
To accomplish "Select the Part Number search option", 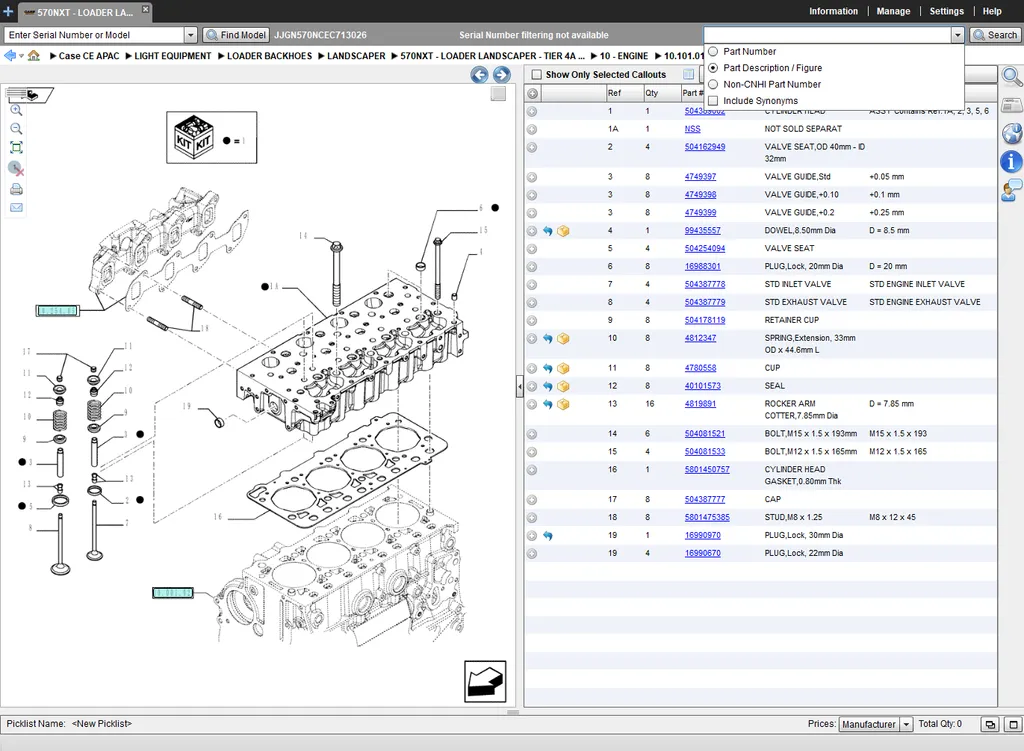I will point(713,52).
